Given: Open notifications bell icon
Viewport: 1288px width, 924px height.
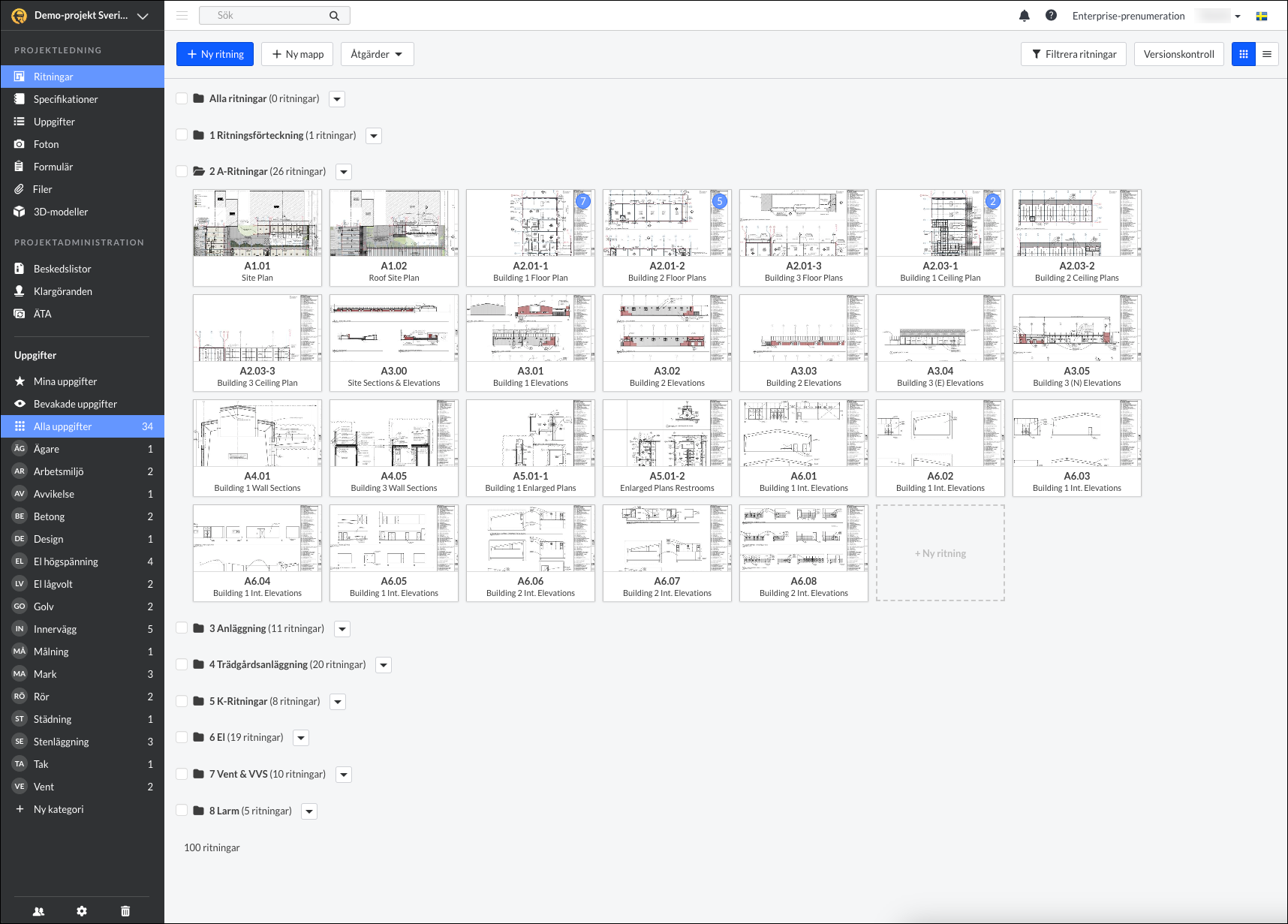Looking at the screenshot, I should click(x=1024, y=16).
